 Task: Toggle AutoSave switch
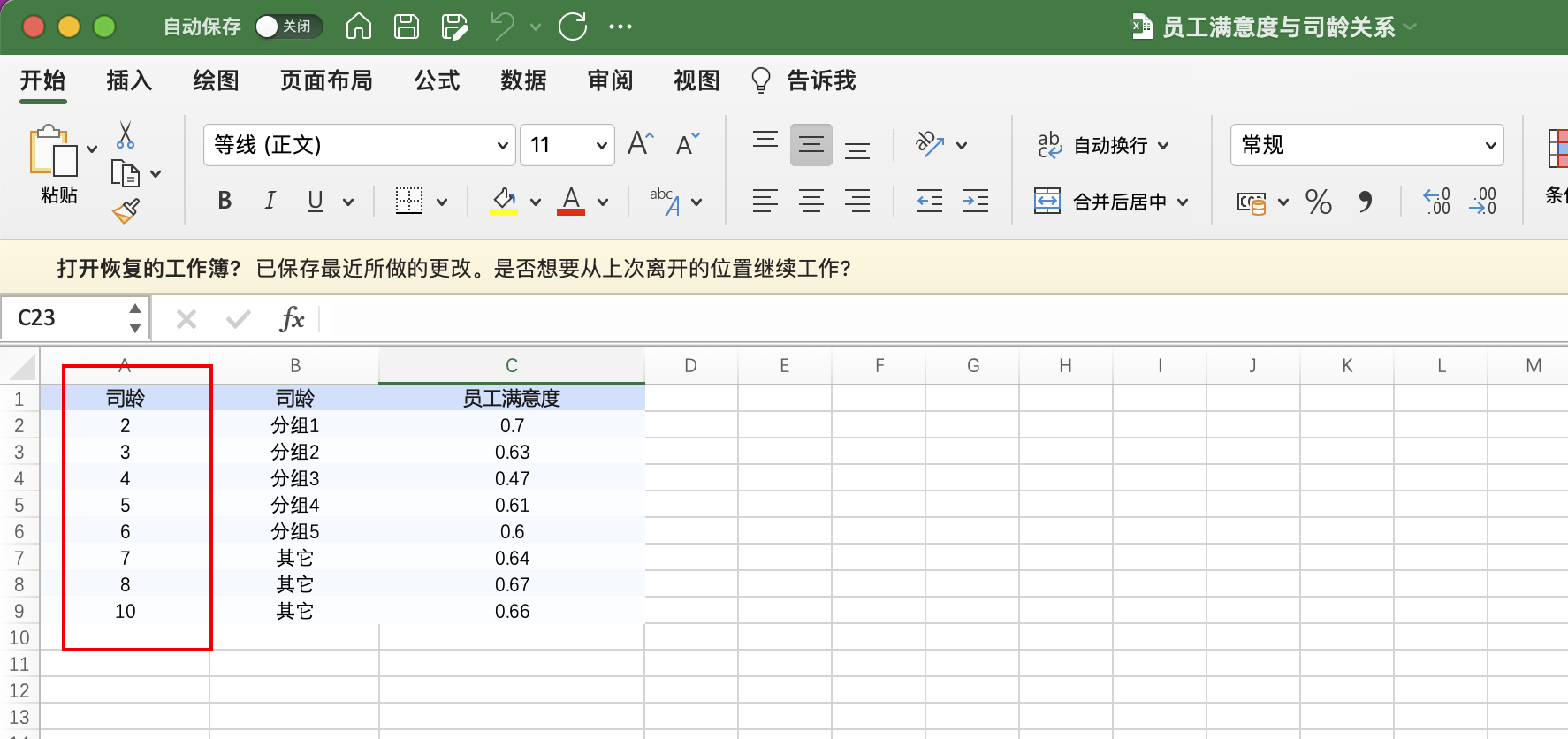[x=288, y=27]
